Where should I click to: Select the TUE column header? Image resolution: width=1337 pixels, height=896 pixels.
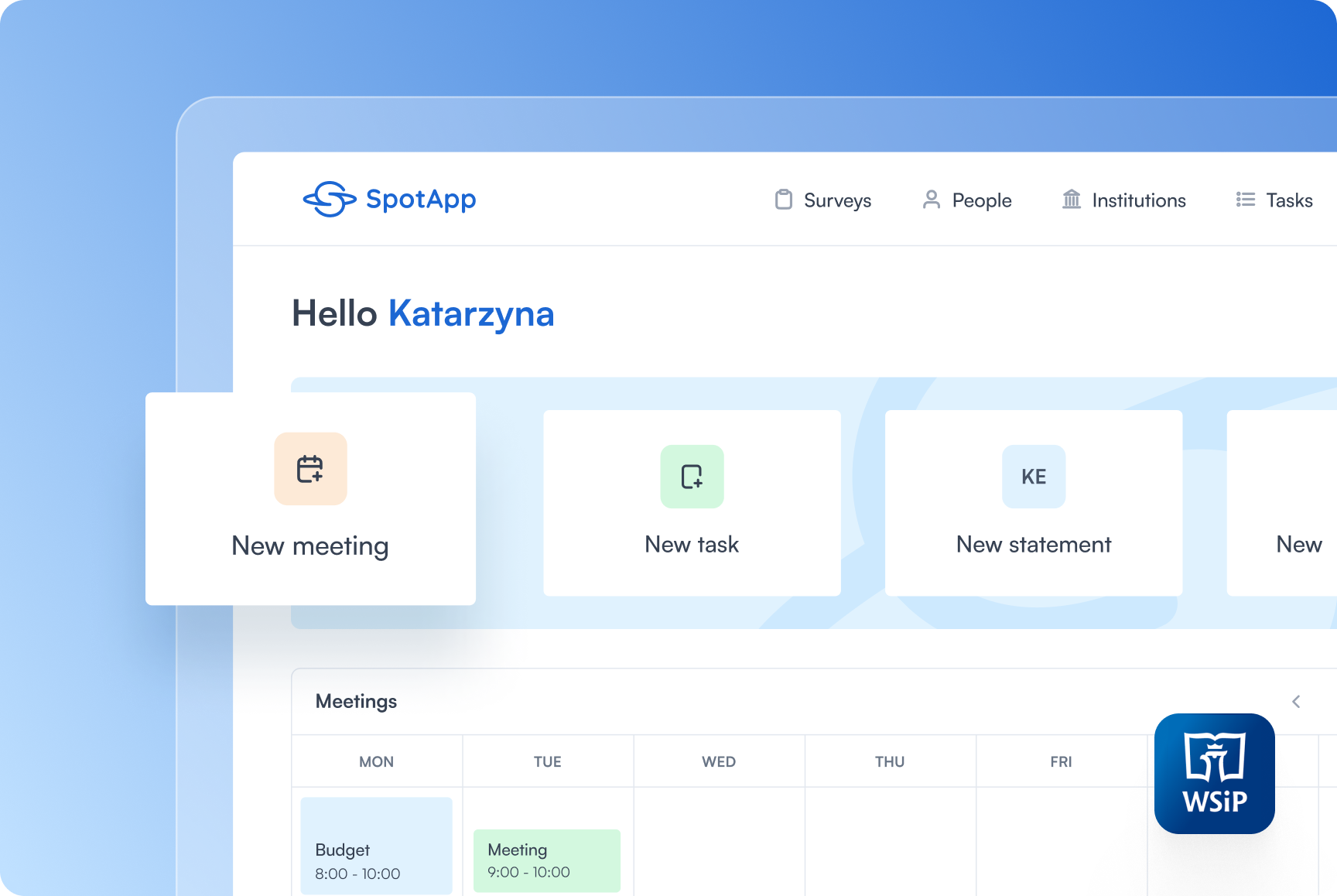tap(548, 761)
